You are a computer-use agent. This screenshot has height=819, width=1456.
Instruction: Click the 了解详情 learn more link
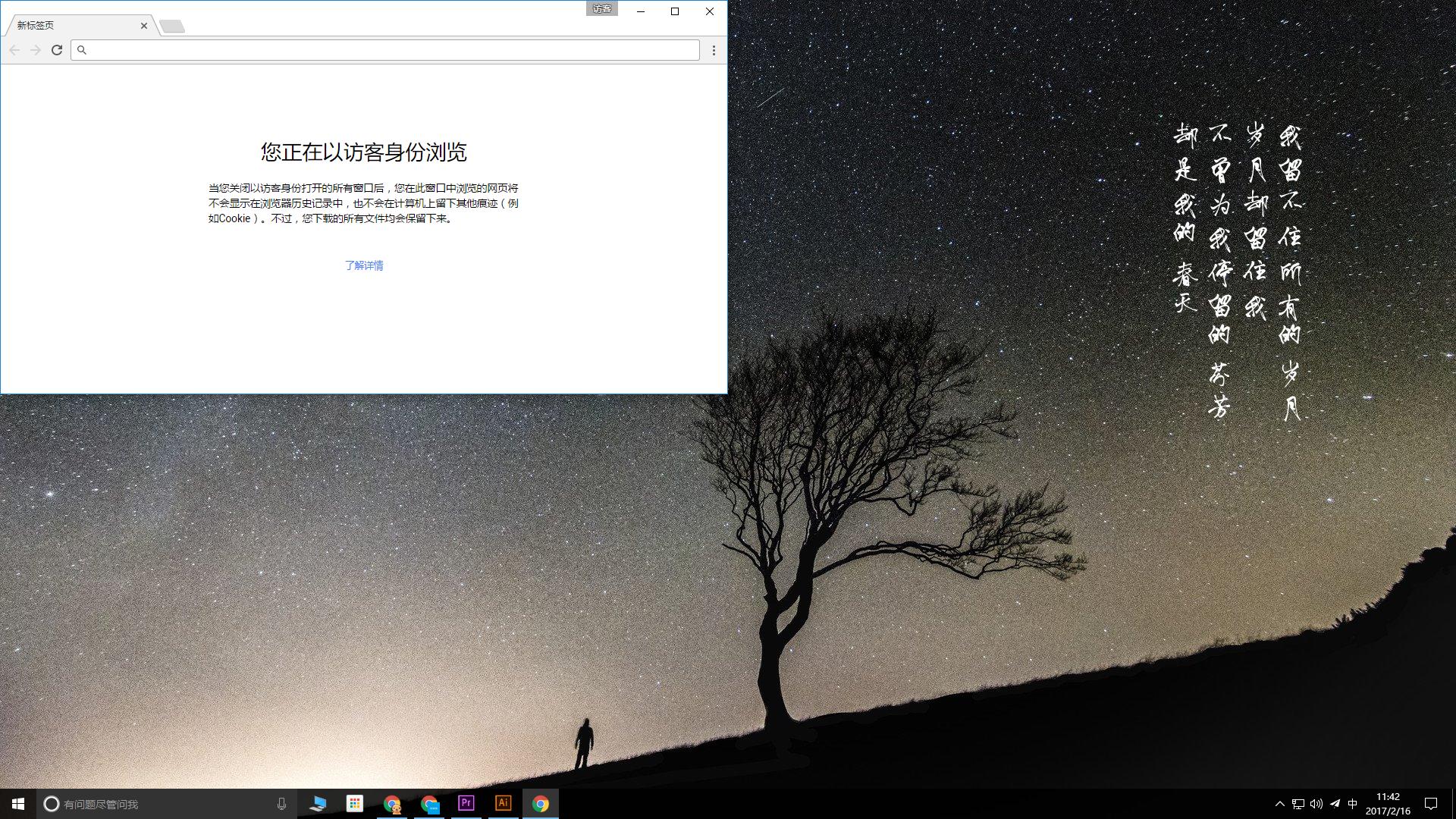tap(365, 265)
